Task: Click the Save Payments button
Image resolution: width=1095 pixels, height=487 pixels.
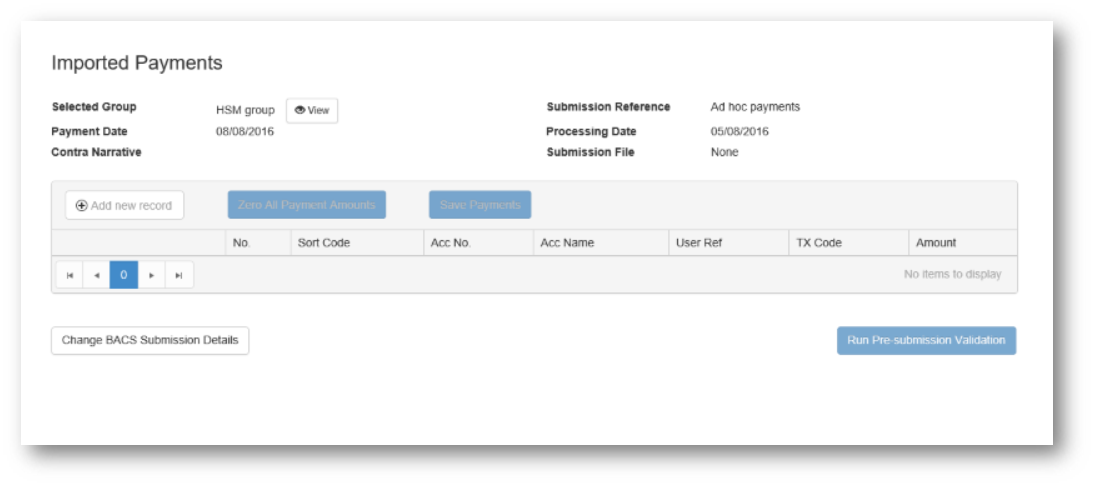Action: click(x=480, y=205)
